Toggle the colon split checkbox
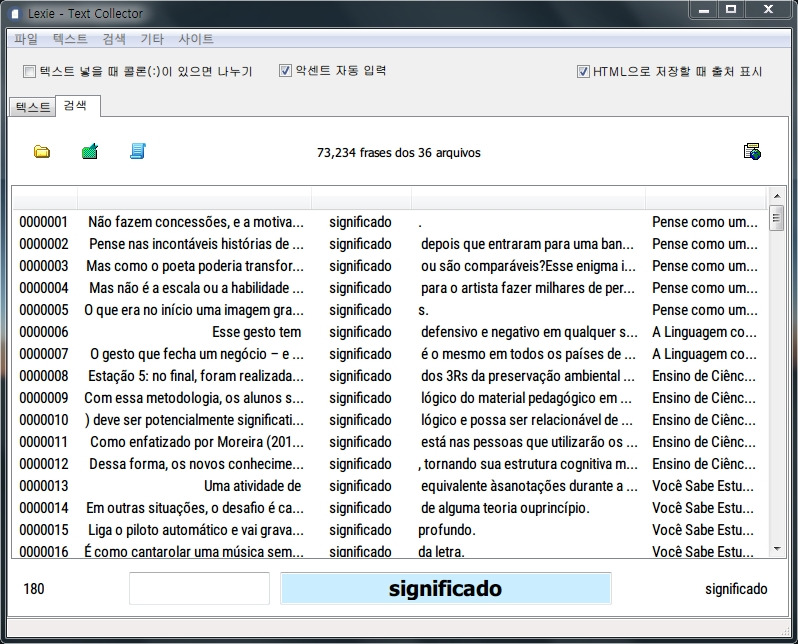 pyautogui.click(x=29, y=71)
